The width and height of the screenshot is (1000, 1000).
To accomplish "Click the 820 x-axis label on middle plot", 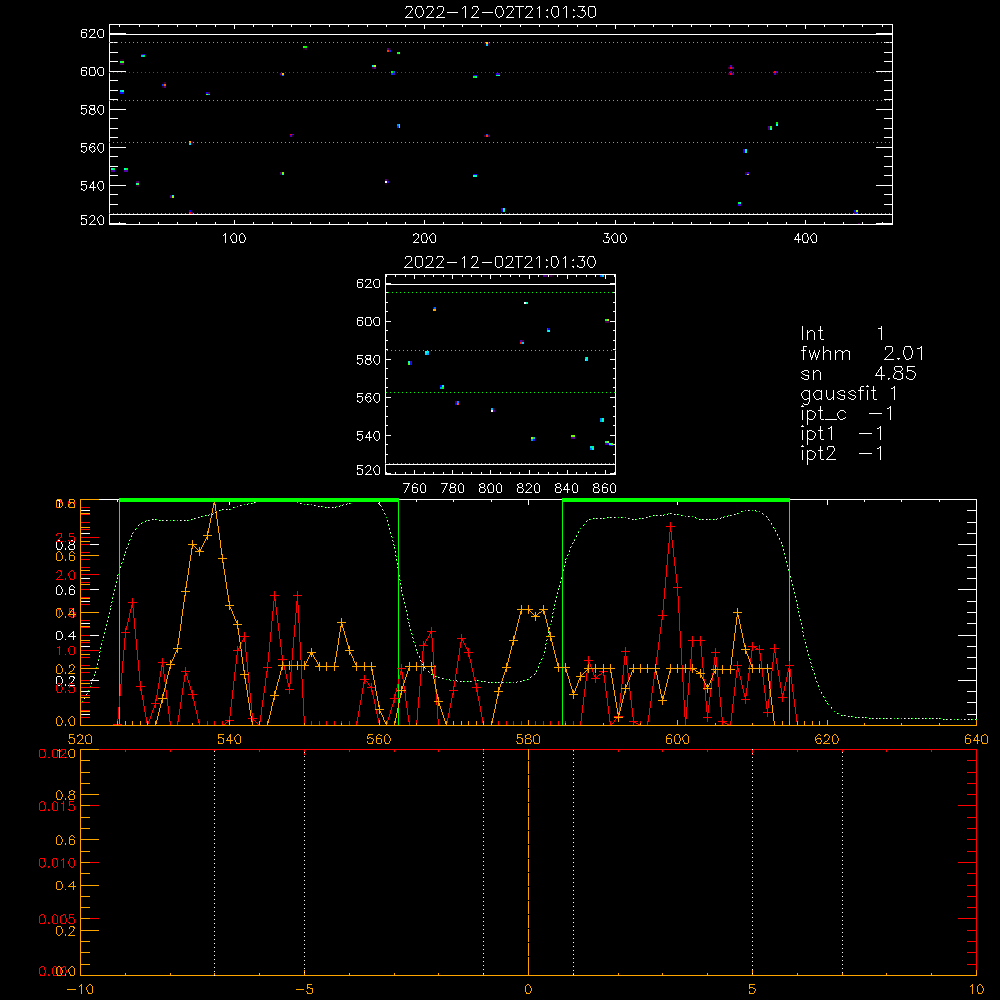I will (529, 489).
